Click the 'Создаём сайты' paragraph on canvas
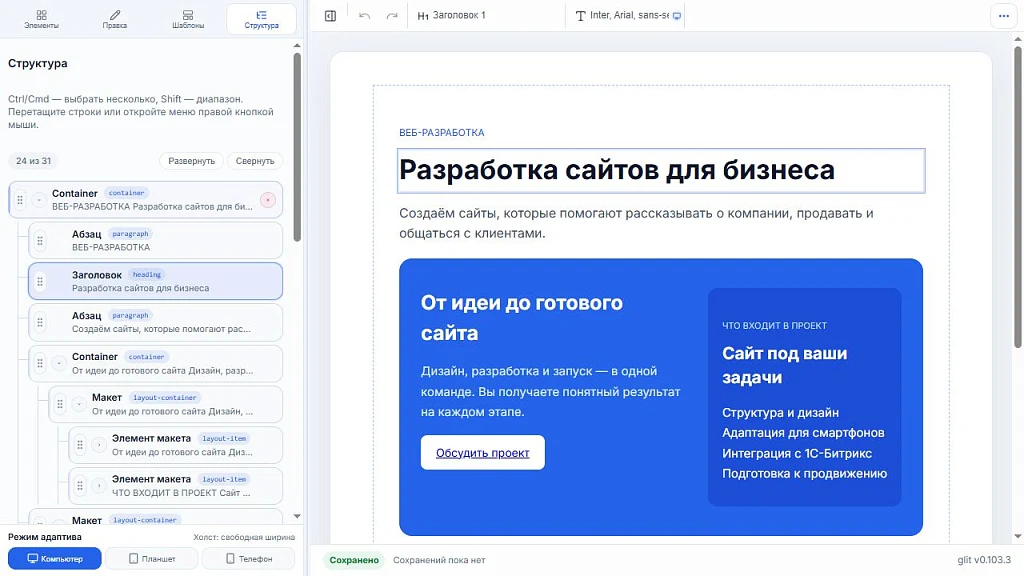Viewport: 1024px width, 576px height. pyautogui.click(x=636, y=223)
